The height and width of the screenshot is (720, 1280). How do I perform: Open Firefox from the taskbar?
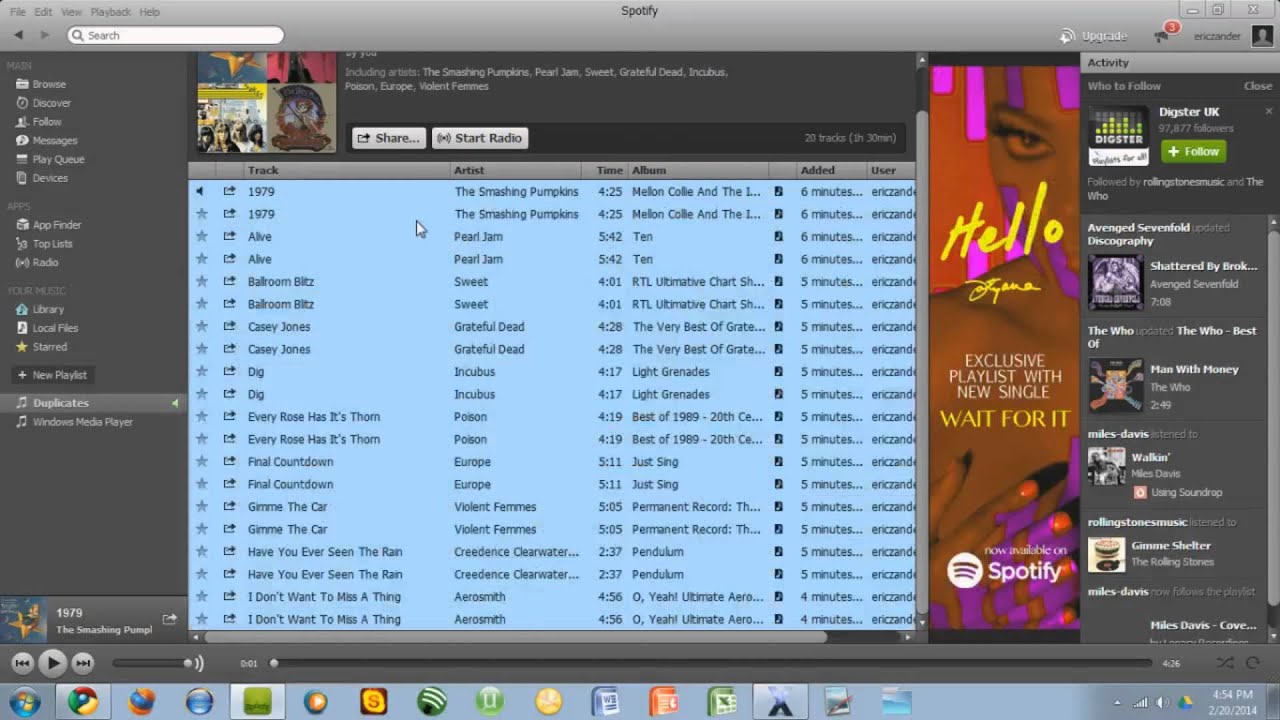[x=142, y=701]
